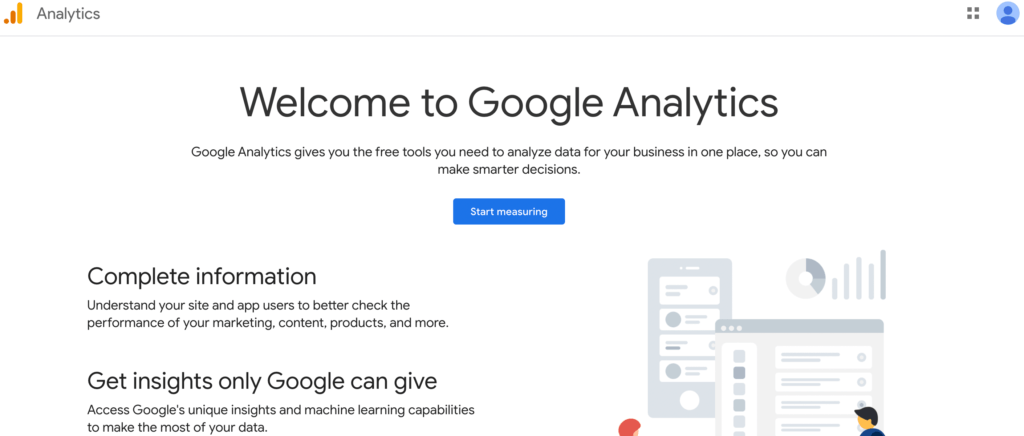Viewport: 1024px width, 436px height.
Task: Click the orange Analytics logo icon
Action: 13,14
